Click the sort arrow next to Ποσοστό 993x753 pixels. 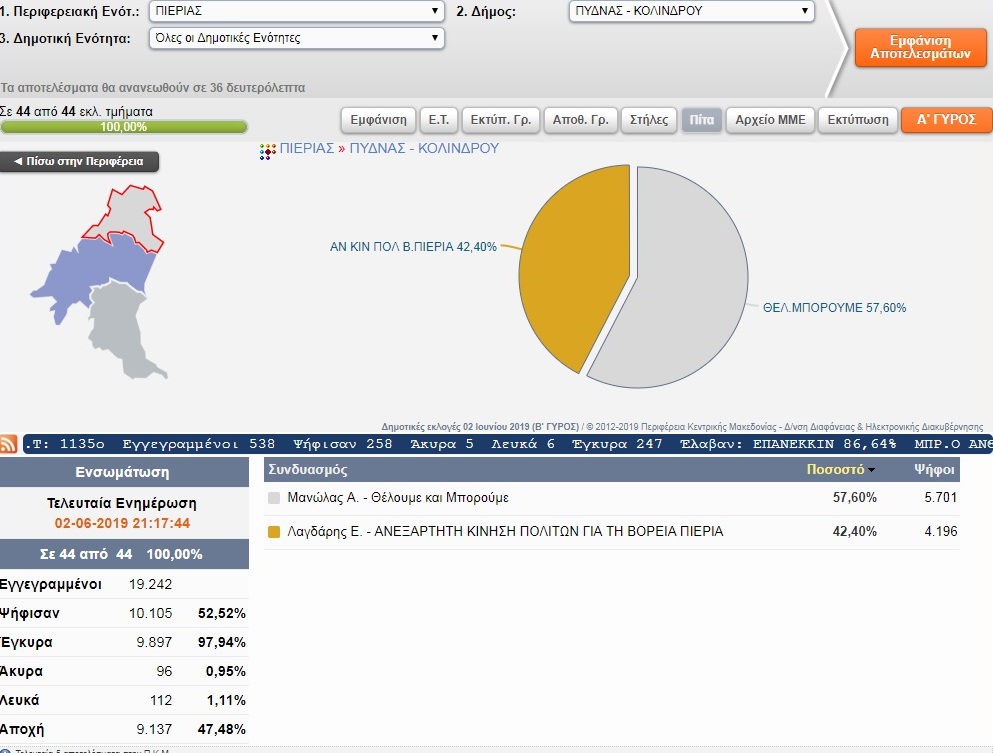(x=871, y=470)
